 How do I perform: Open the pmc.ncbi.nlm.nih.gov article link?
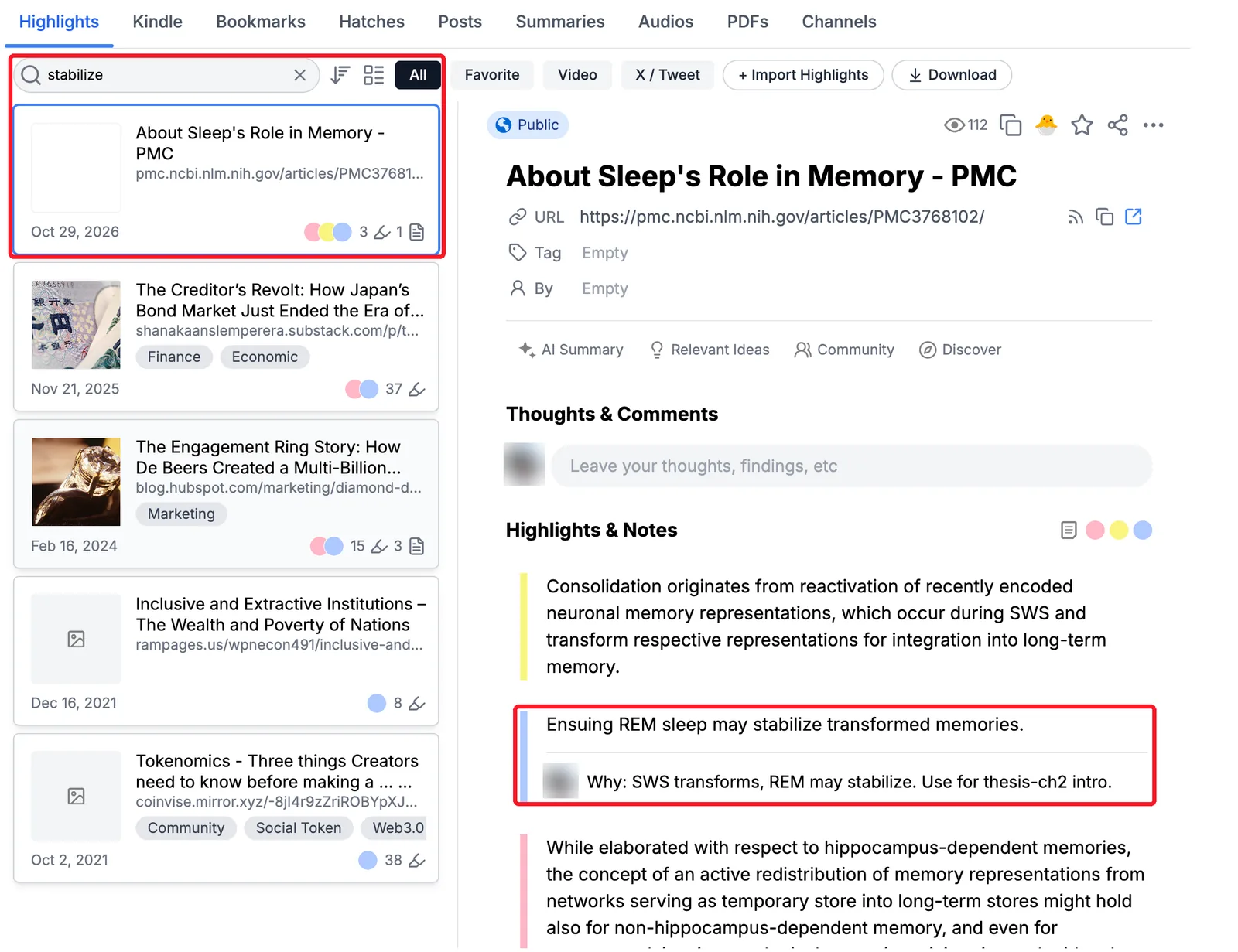(781, 217)
